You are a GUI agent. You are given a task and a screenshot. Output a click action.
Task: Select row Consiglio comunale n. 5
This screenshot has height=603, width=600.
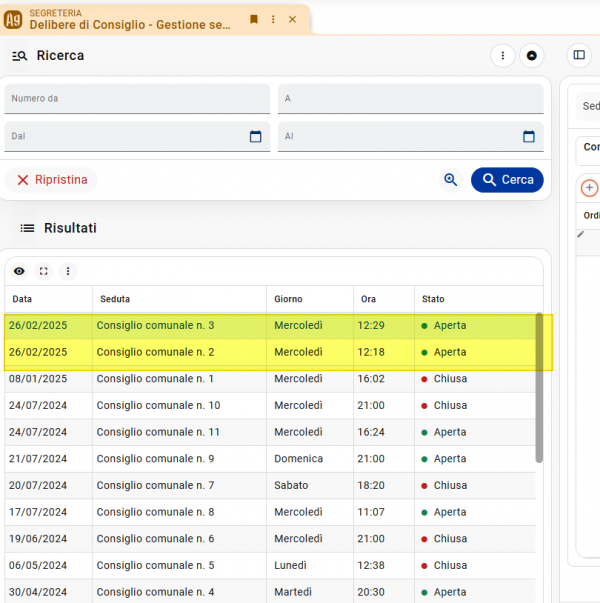(x=270, y=566)
